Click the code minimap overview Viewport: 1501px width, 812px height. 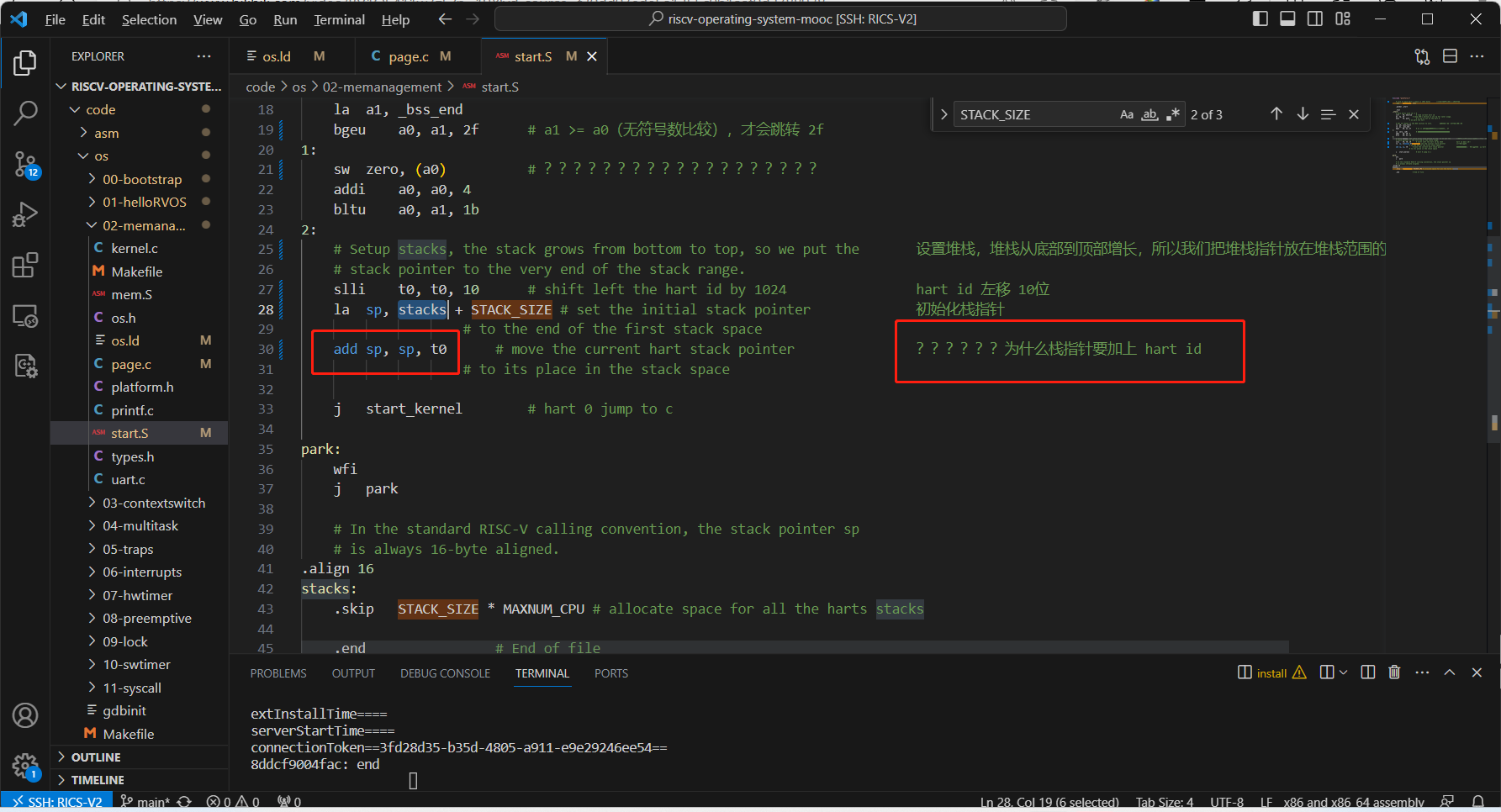click(1438, 134)
